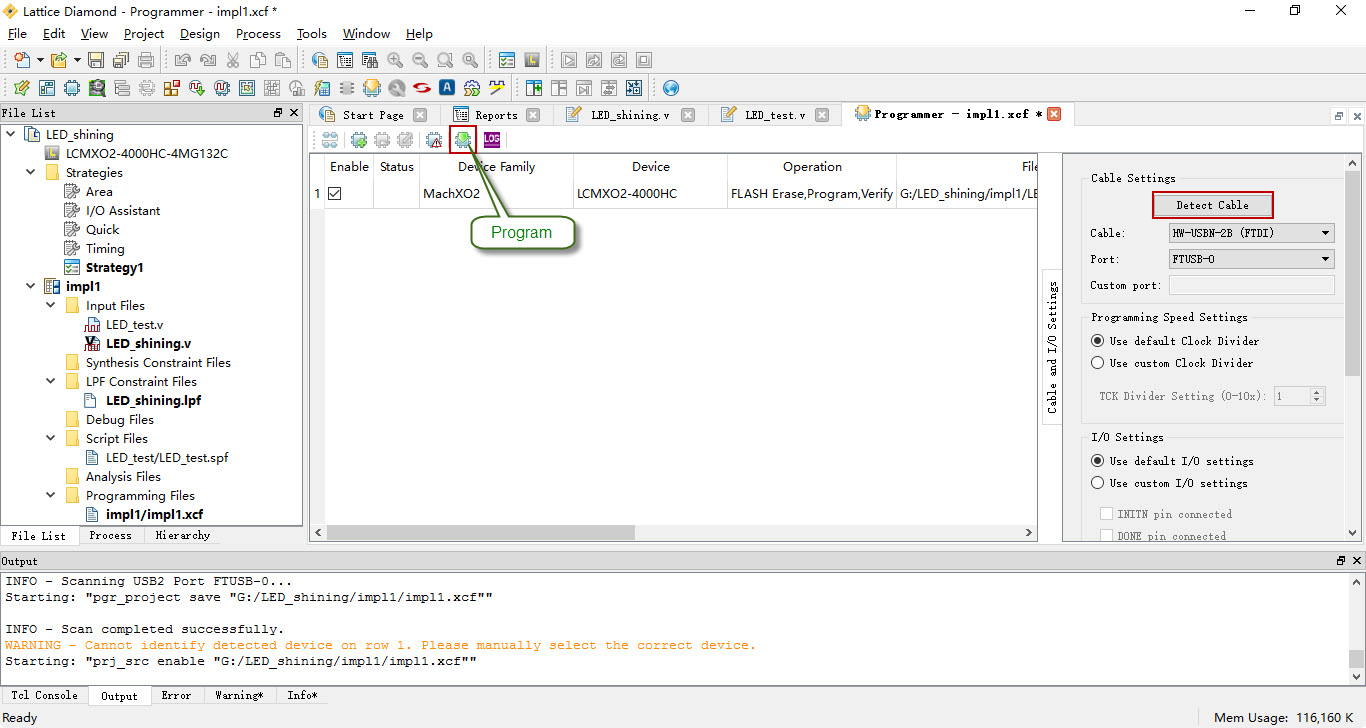The width and height of the screenshot is (1366, 728).
Task: Switch to the Reports tab
Action: [495, 115]
